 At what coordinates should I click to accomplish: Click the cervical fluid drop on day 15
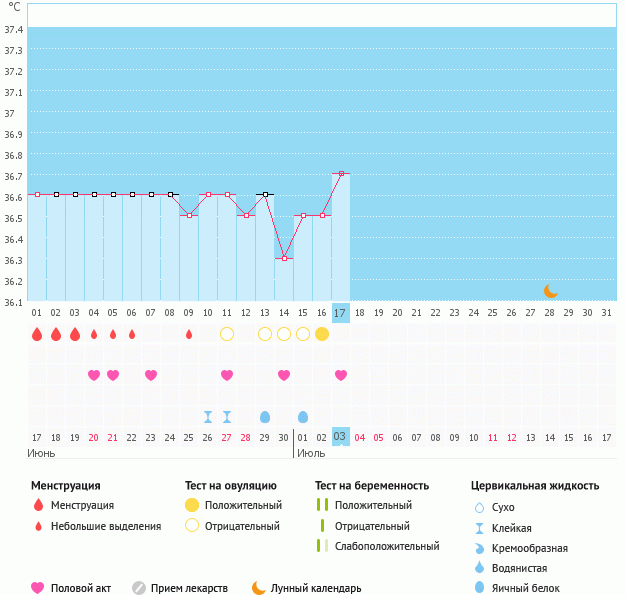[303, 417]
